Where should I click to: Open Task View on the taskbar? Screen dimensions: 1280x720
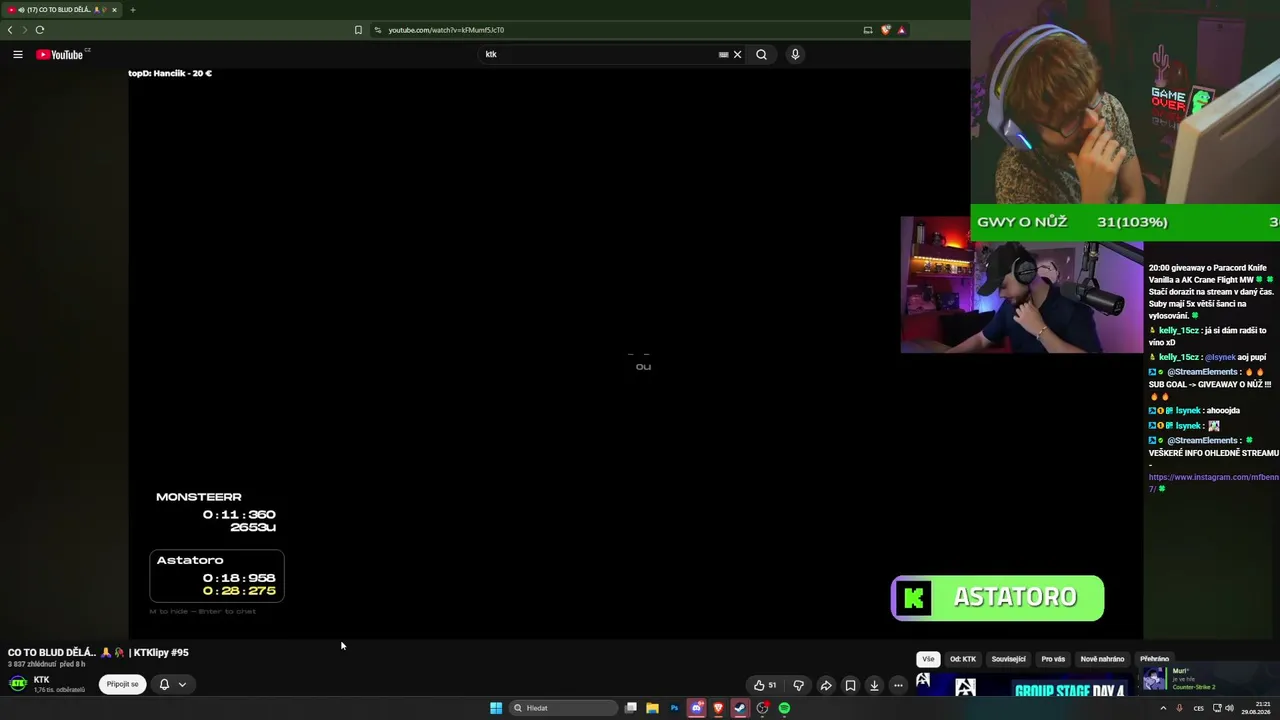click(x=631, y=708)
